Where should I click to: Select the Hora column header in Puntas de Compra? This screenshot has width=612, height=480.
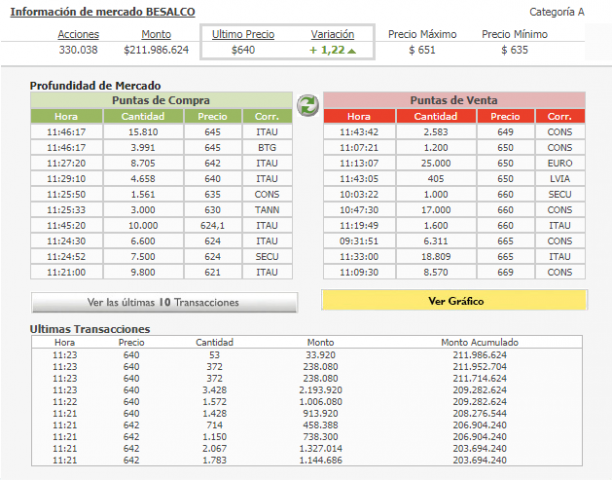66,116
